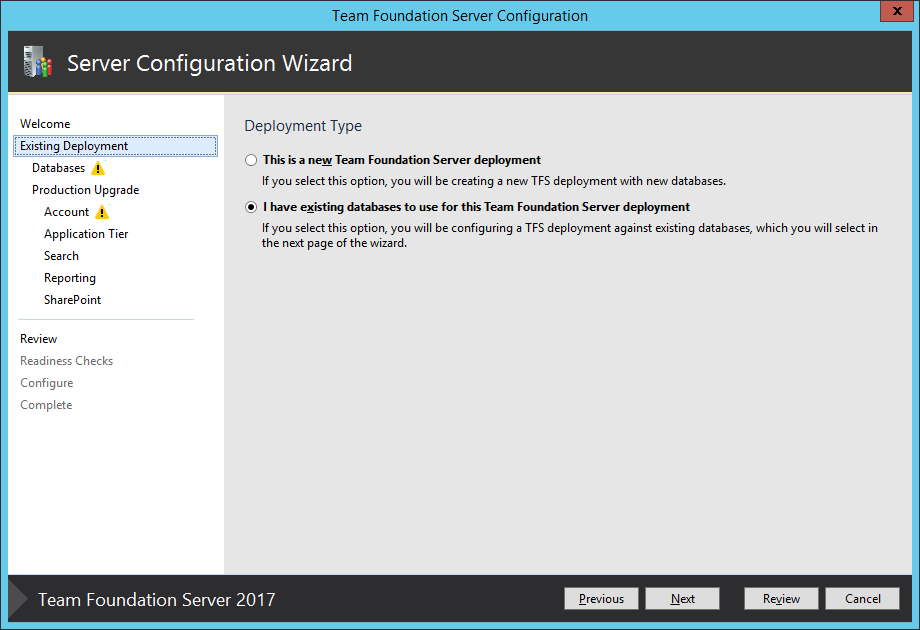Click the footer arrow marker beside Team Foundation Server 2017
Screen dimensions: 920x630
(18, 599)
